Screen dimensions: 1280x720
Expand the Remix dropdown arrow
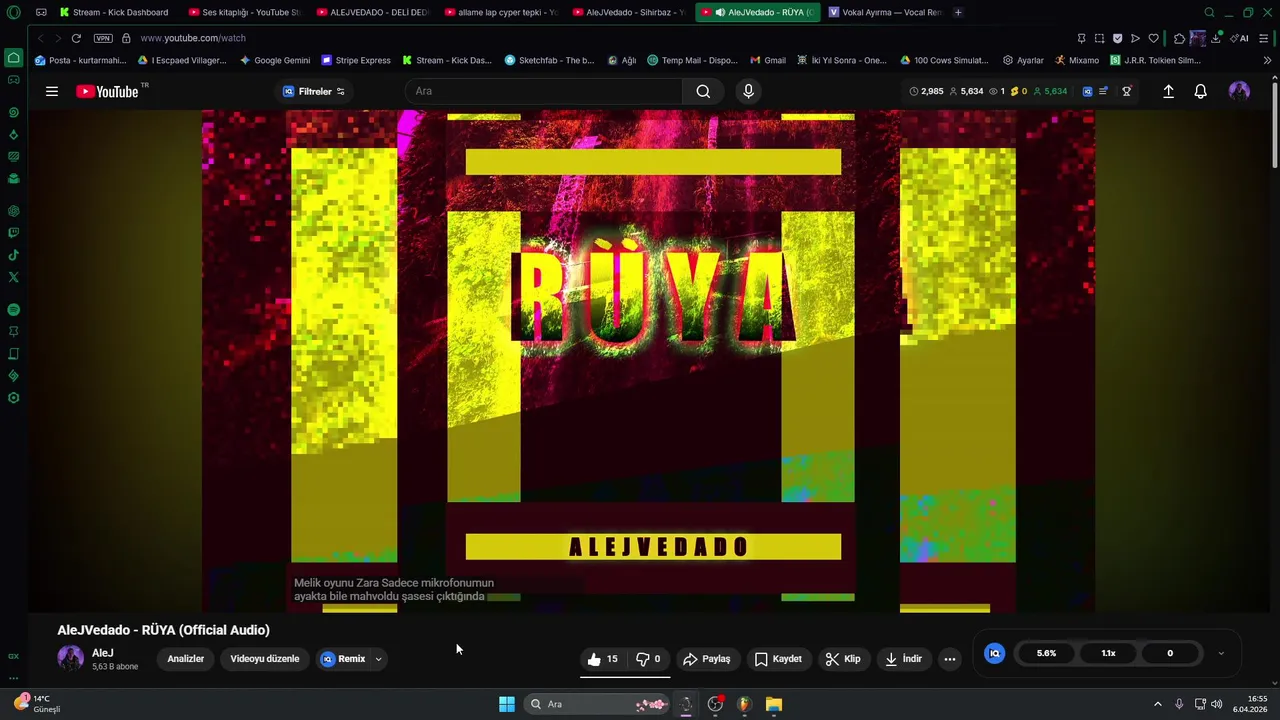[378, 659]
